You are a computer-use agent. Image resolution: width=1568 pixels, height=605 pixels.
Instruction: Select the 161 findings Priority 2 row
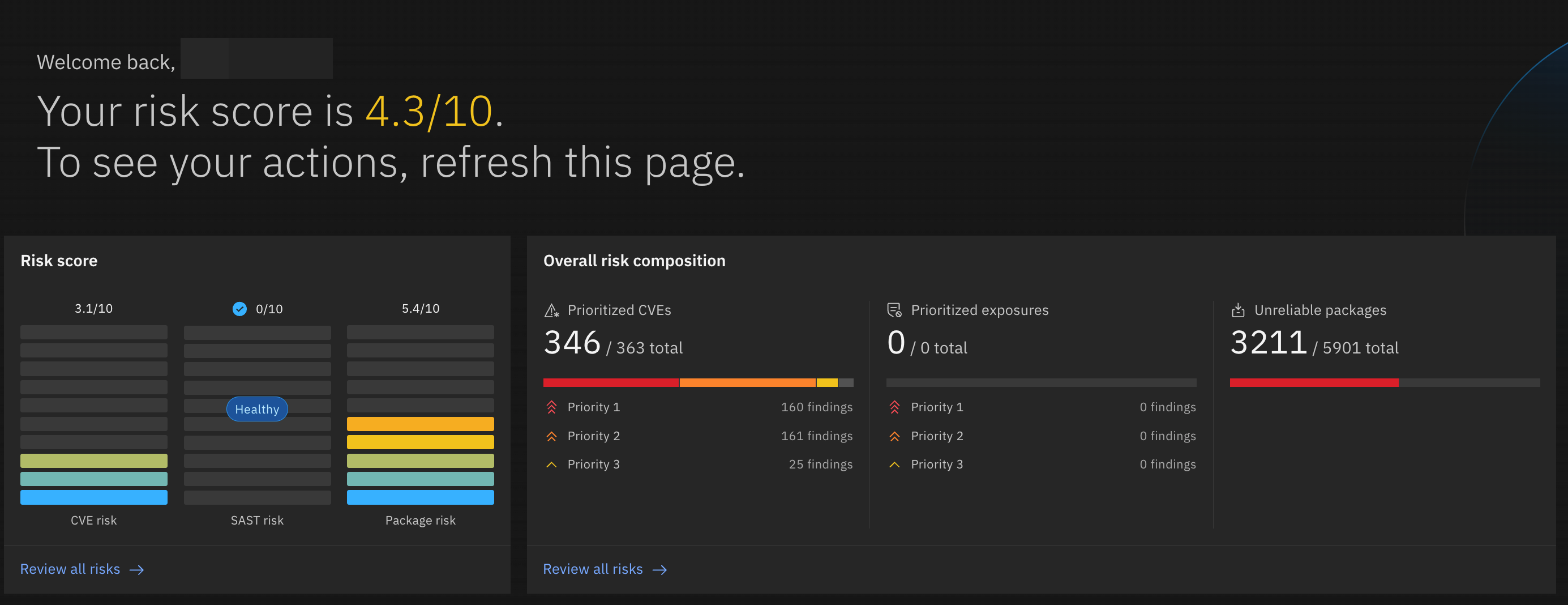(697, 436)
